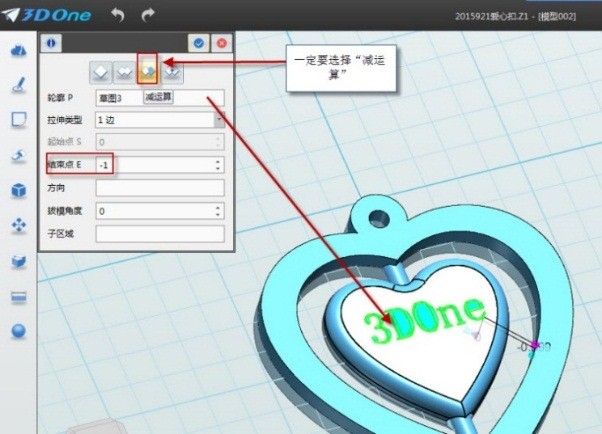Click the blue sphere icon in left sidebar
The image size is (602, 434).
coord(18,331)
